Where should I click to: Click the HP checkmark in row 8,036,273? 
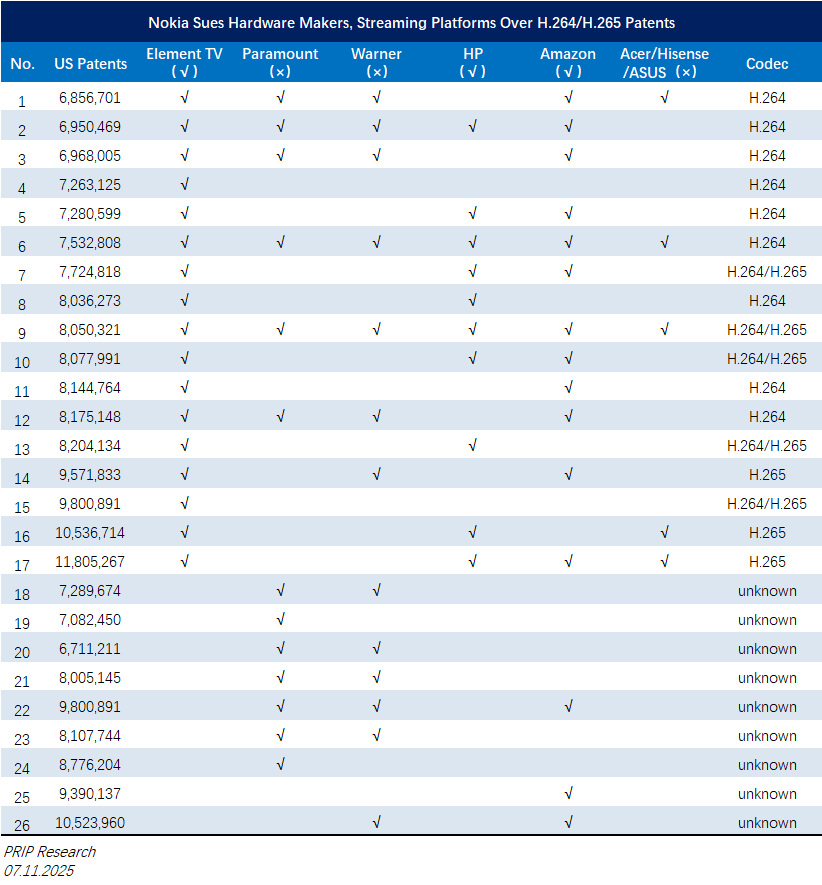(x=473, y=301)
